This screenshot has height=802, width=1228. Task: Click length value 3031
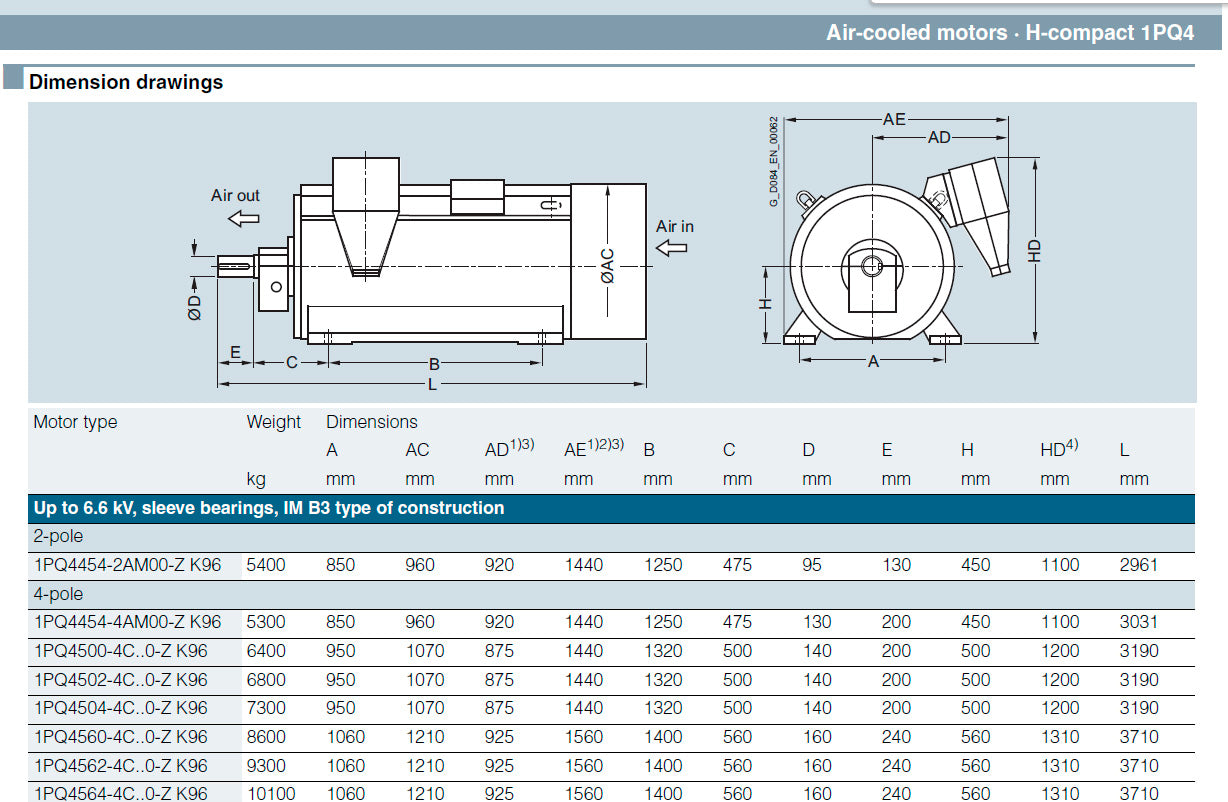(x=1139, y=622)
